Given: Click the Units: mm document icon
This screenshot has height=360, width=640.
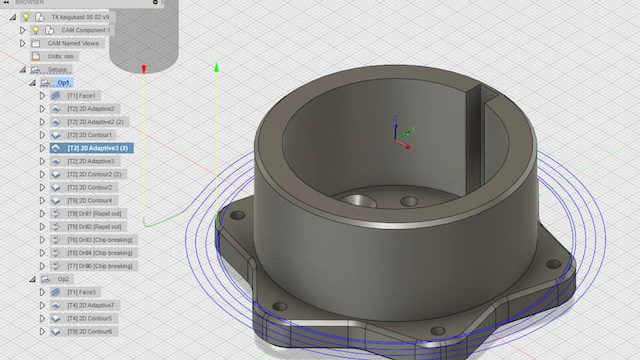Looking at the screenshot, I should (36, 56).
